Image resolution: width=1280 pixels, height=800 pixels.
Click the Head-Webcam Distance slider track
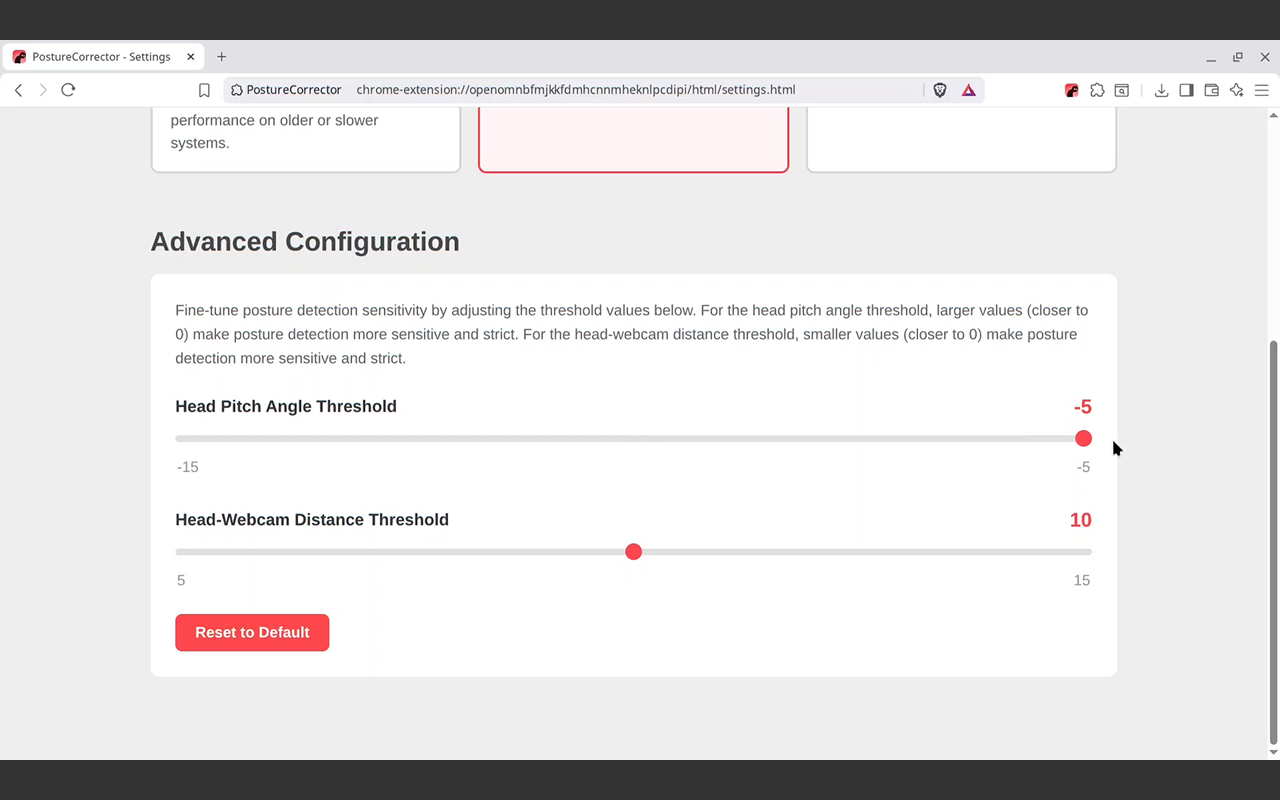click(633, 552)
